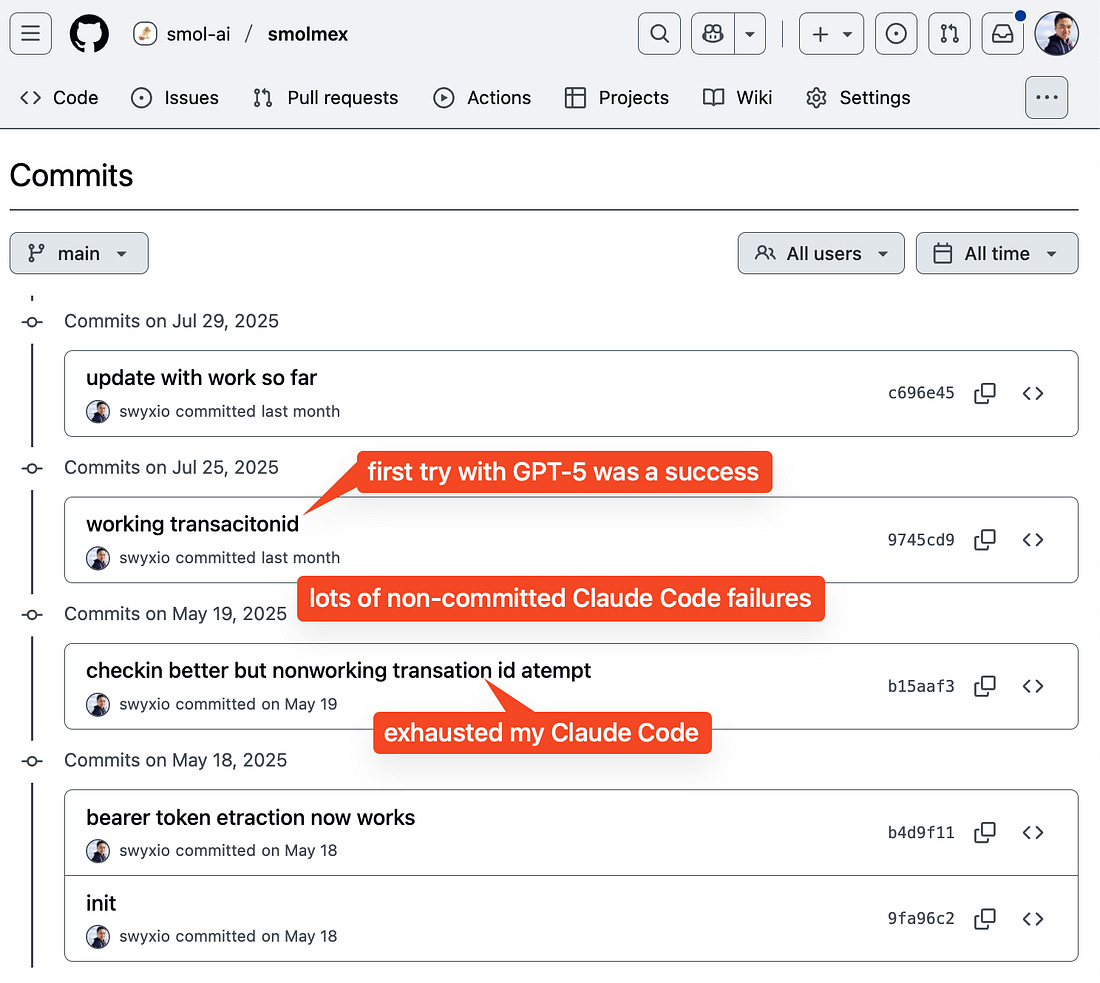Expand the All time date filter

(997, 253)
